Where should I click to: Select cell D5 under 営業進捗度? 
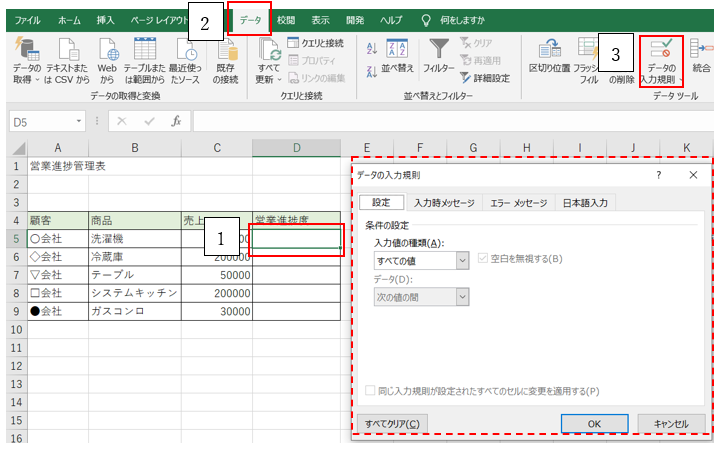tap(296, 238)
